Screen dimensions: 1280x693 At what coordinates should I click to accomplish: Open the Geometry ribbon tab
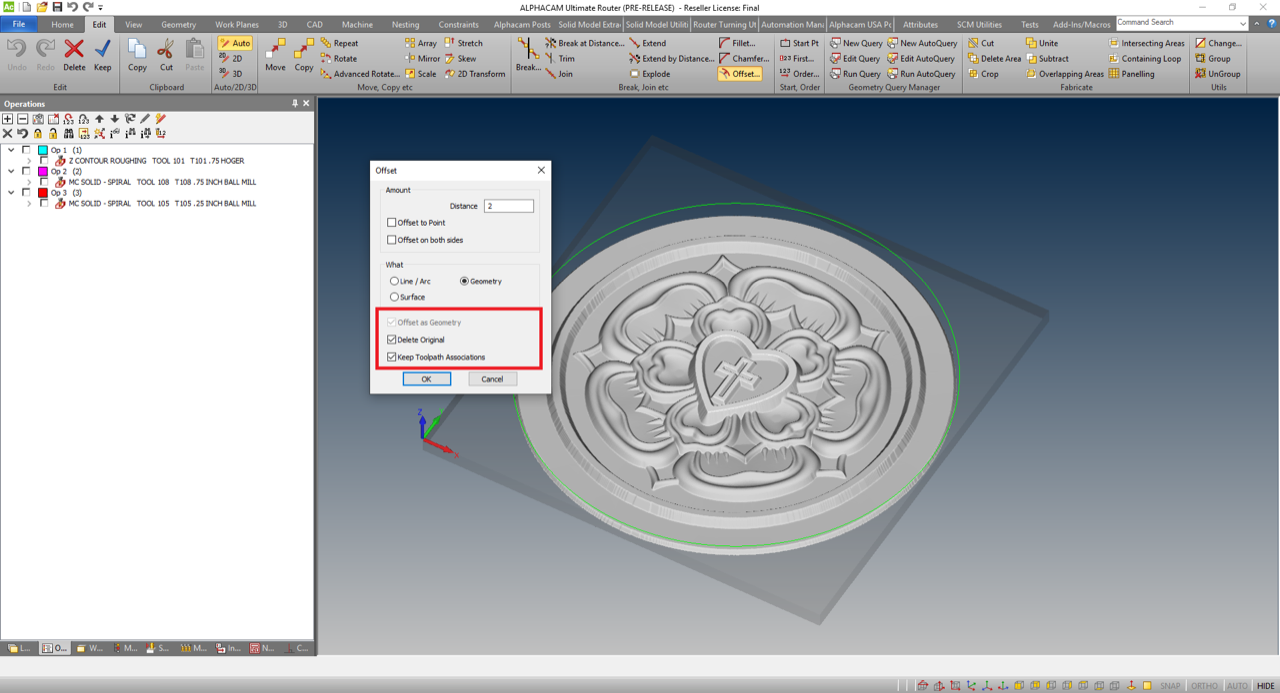179,24
